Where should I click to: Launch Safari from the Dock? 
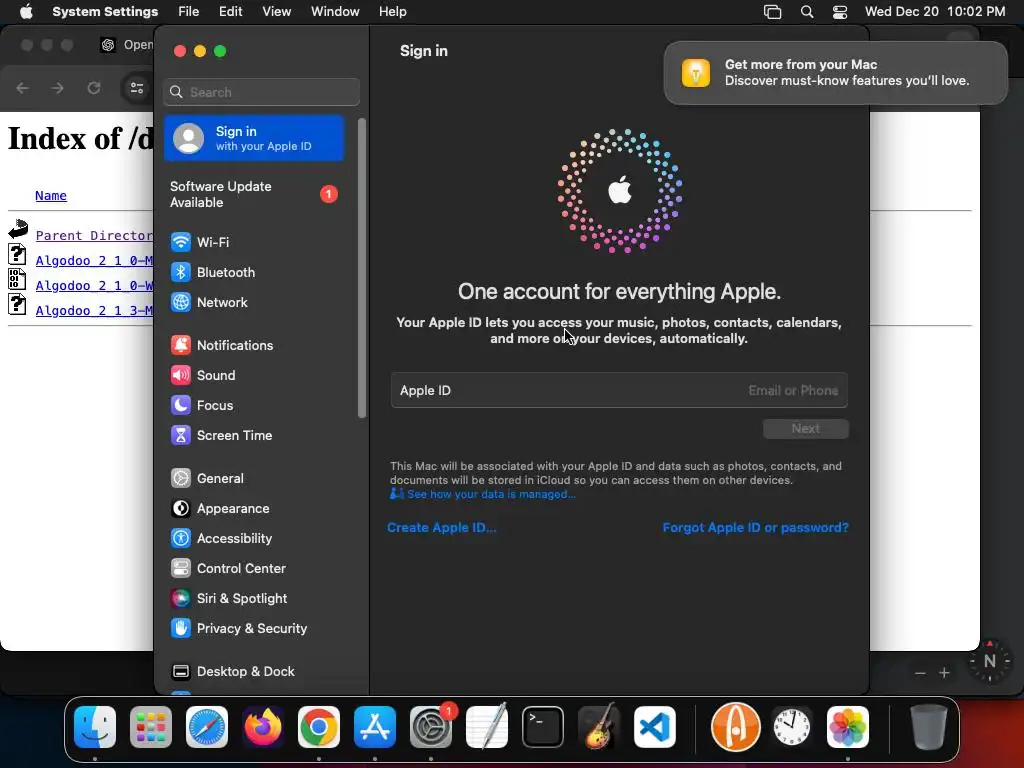[207, 727]
